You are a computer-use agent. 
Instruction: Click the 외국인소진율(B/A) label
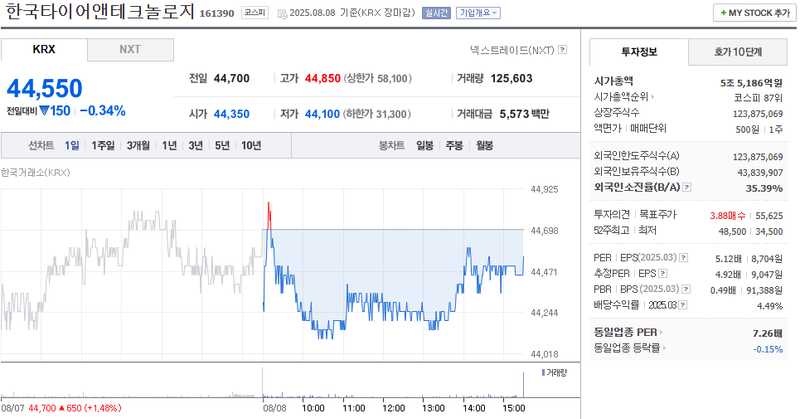pyautogui.click(x=637, y=187)
